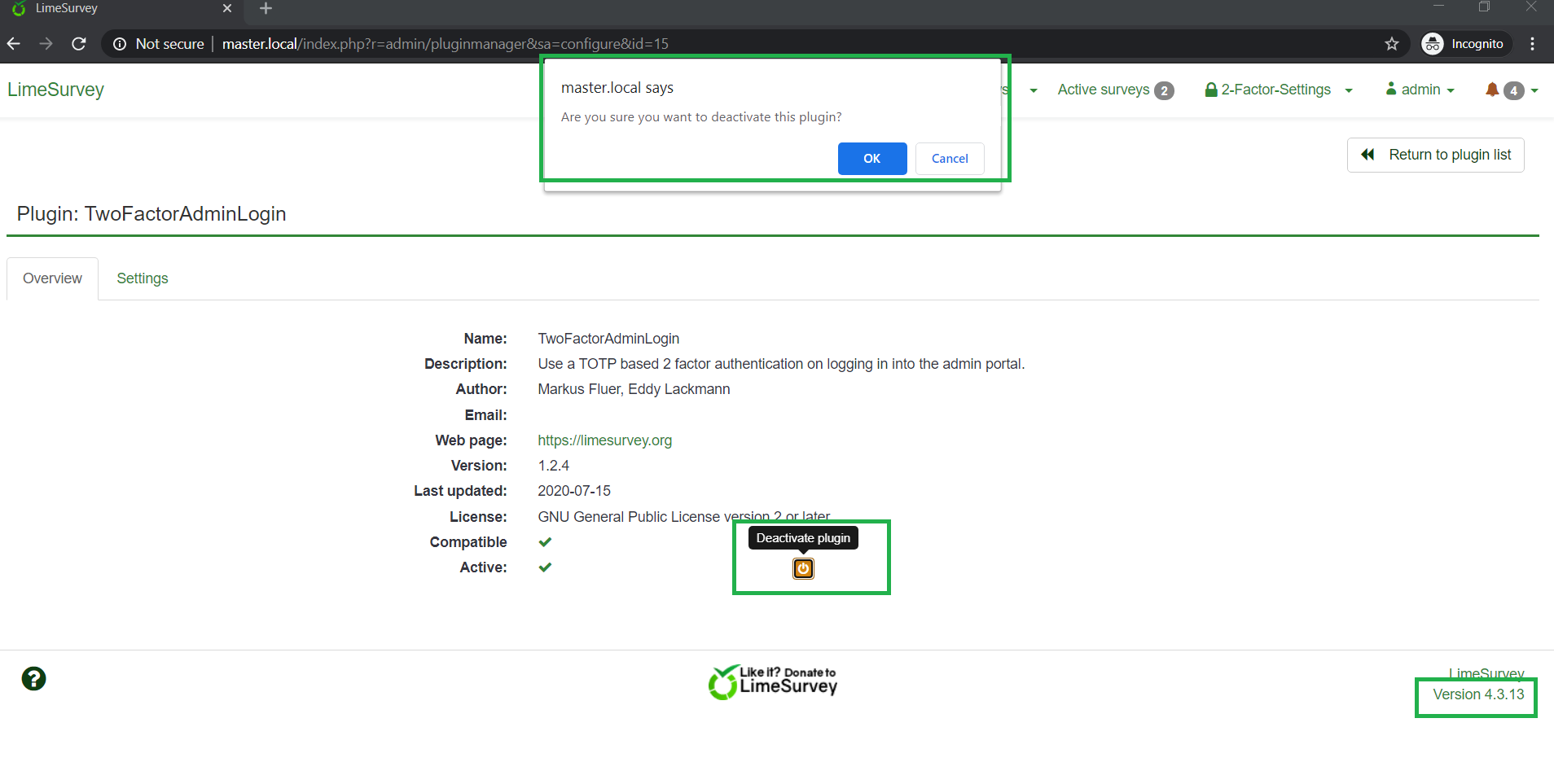Open the Active surveys menu item
1554x784 pixels.
click(1115, 90)
